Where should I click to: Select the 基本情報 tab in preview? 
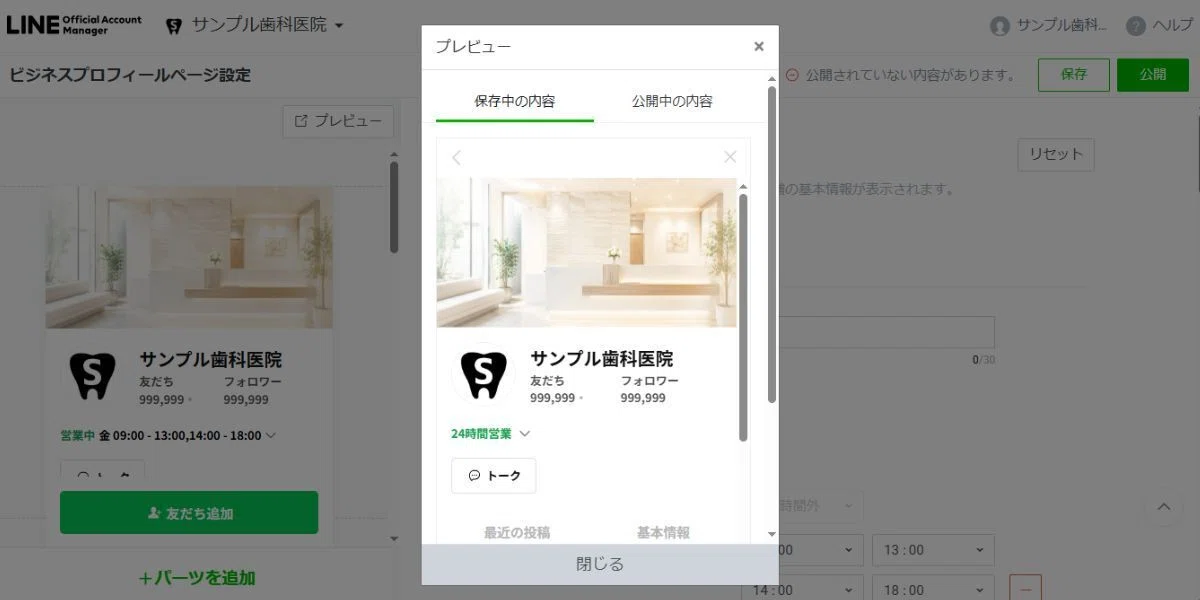663,533
